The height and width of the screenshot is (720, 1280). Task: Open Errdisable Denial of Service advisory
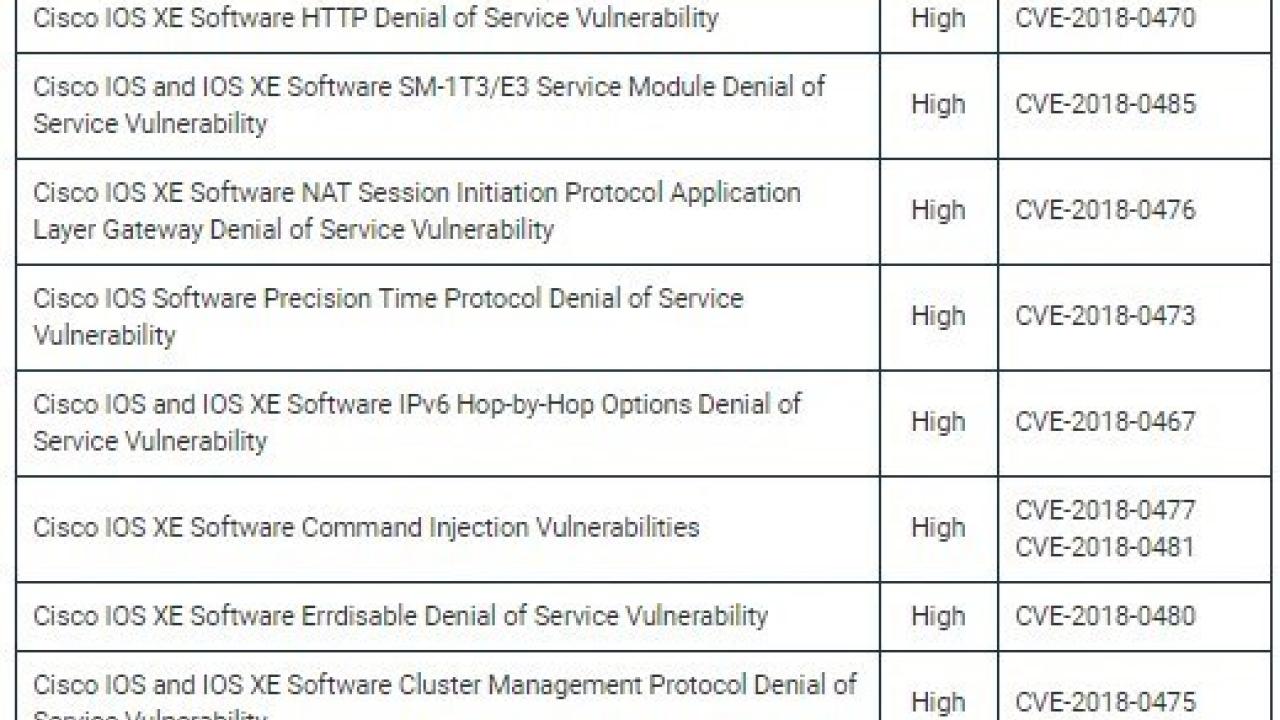400,616
